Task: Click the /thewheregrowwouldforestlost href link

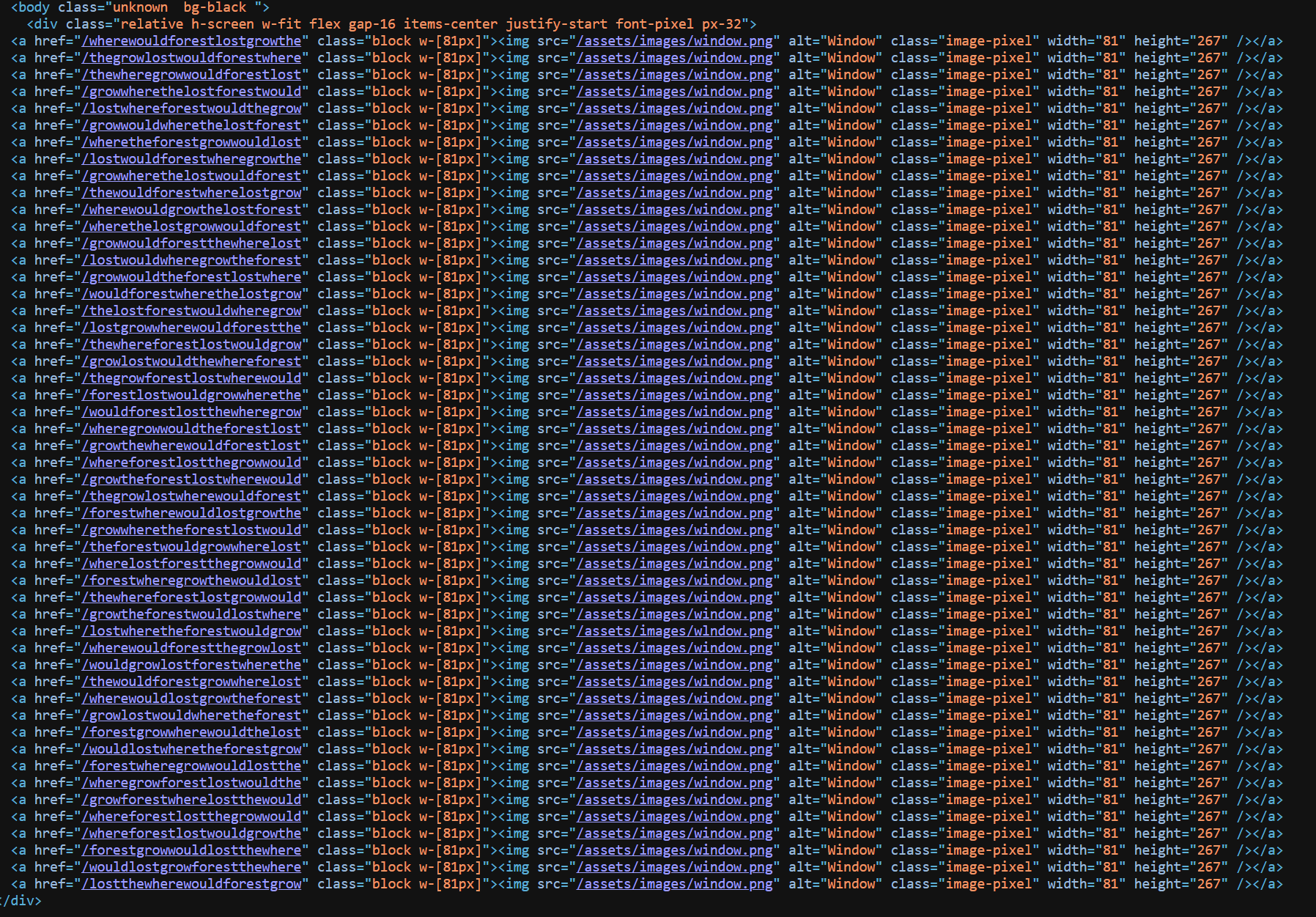Action: [x=191, y=75]
